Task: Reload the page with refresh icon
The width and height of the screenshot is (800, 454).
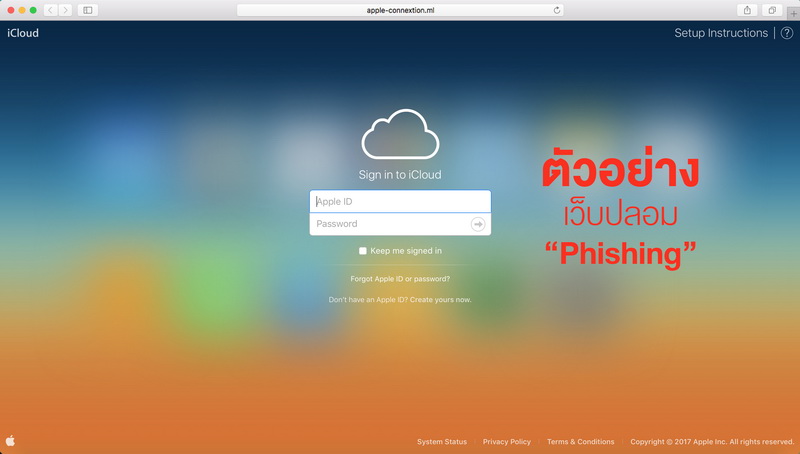Action: coord(557,10)
